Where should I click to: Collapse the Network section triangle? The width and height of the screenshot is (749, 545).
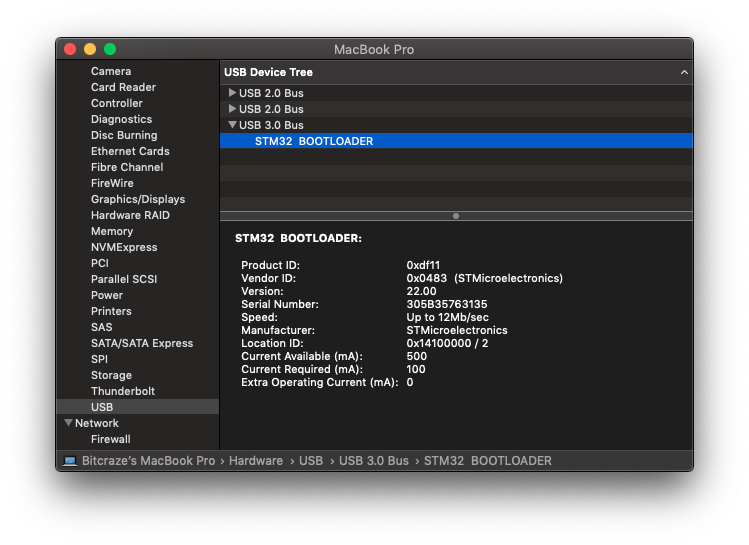click(x=68, y=423)
